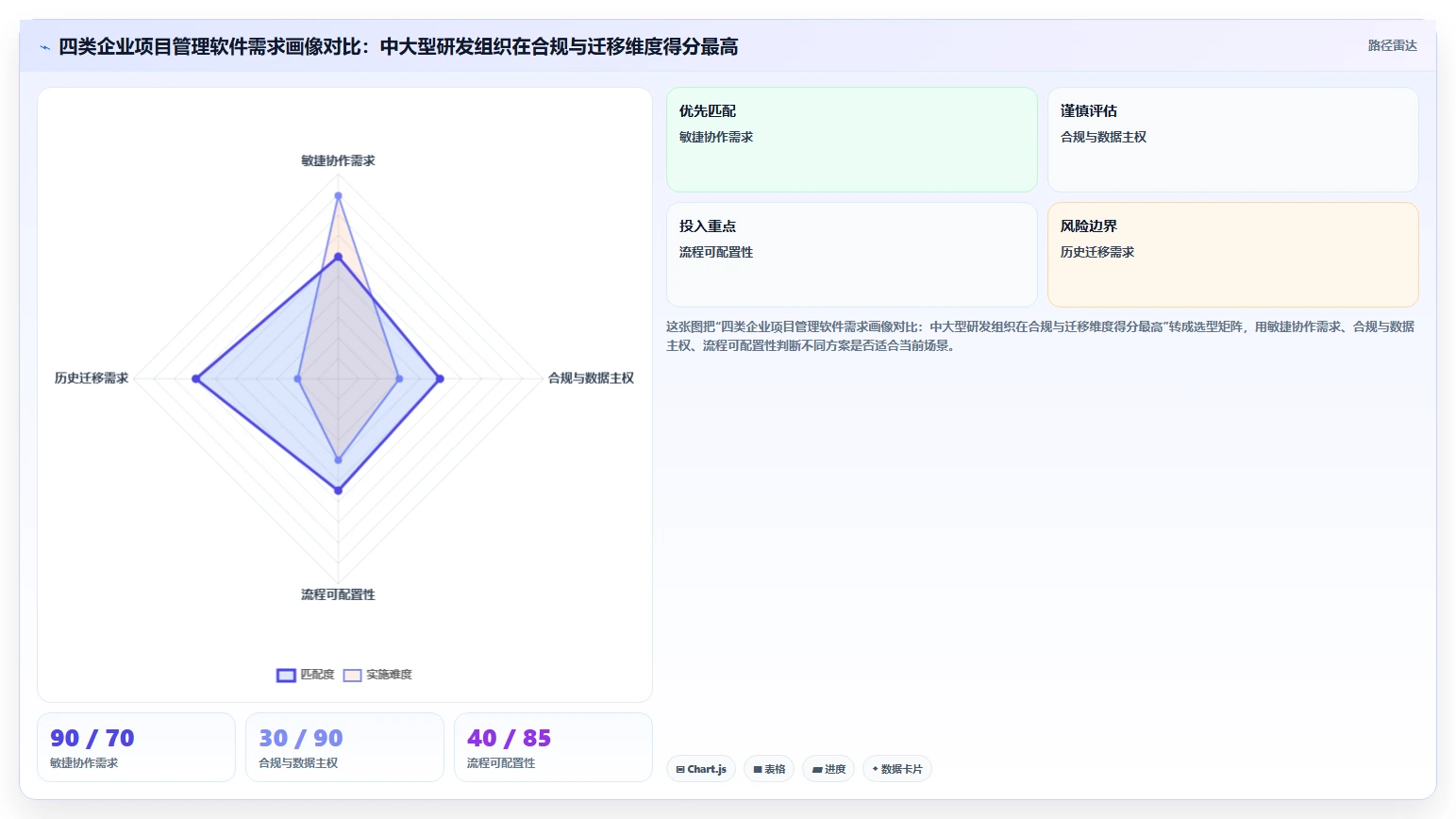Click 合规与数据主权 label under 30 / 90
The image size is (1456, 819).
pos(298,763)
